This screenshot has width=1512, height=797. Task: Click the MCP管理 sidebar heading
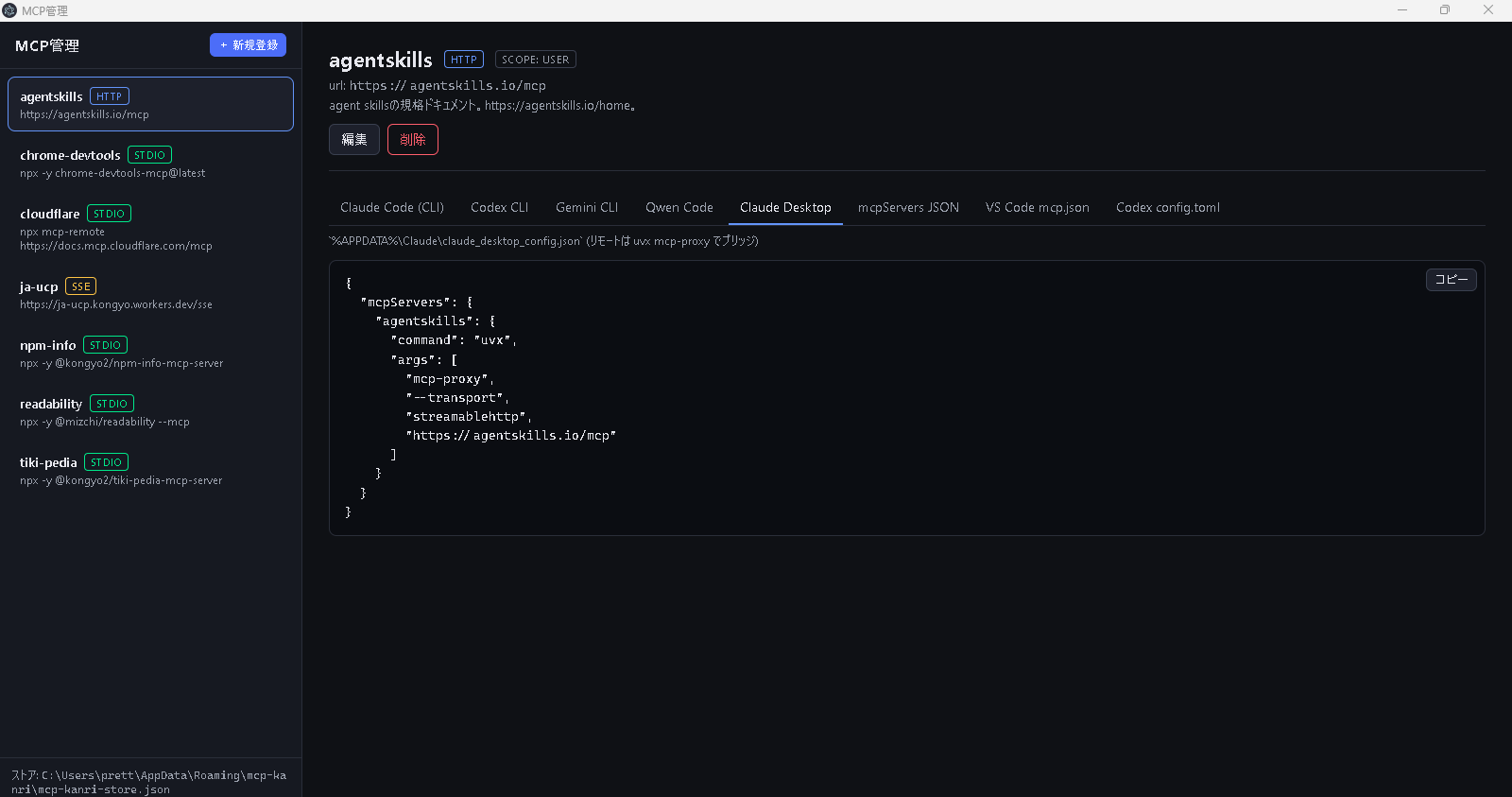[x=47, y=45]
